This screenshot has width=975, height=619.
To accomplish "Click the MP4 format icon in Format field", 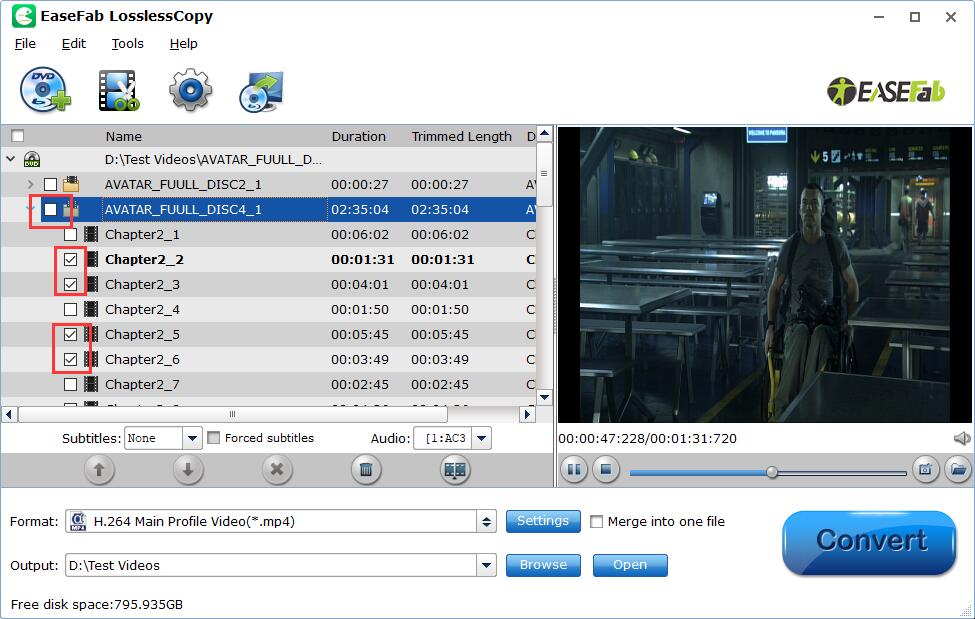I will [x=78, y=521].
